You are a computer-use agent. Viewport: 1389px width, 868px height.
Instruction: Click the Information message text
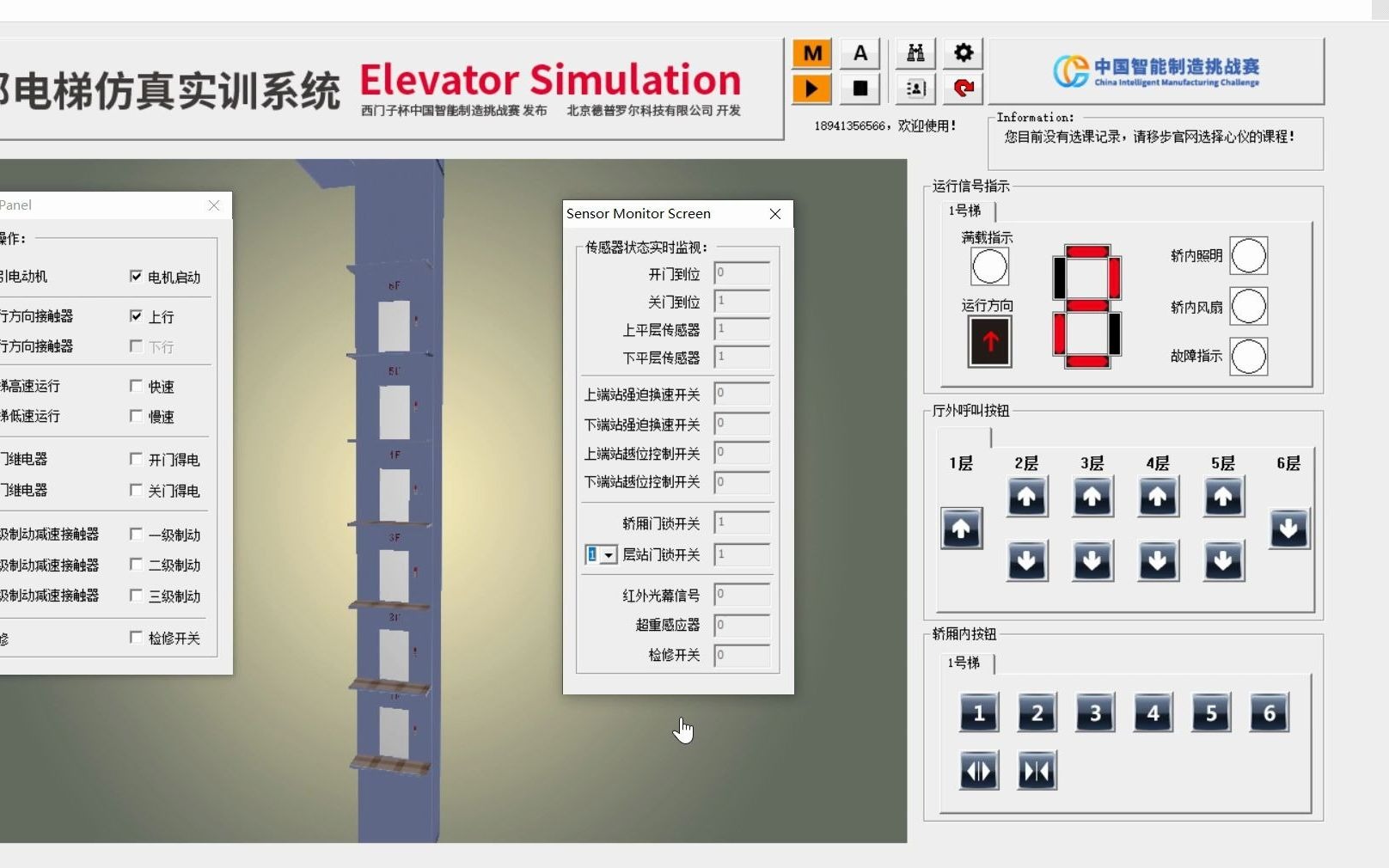tap(1149, 137)
